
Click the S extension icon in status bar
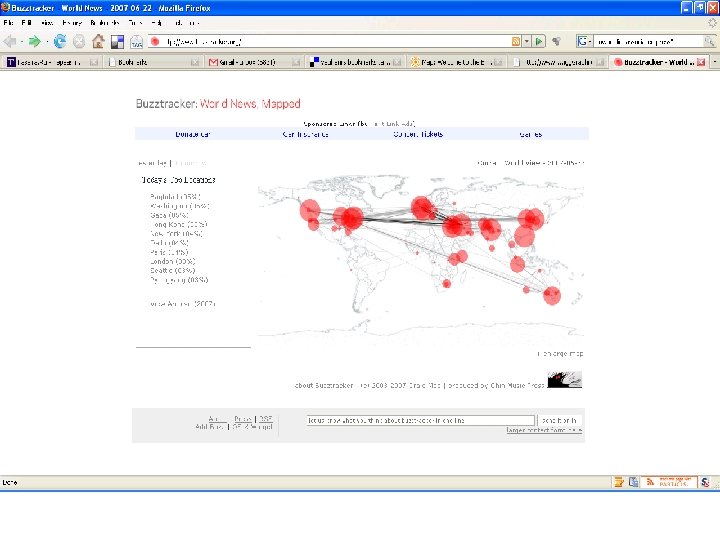click(x=705, y=482)
